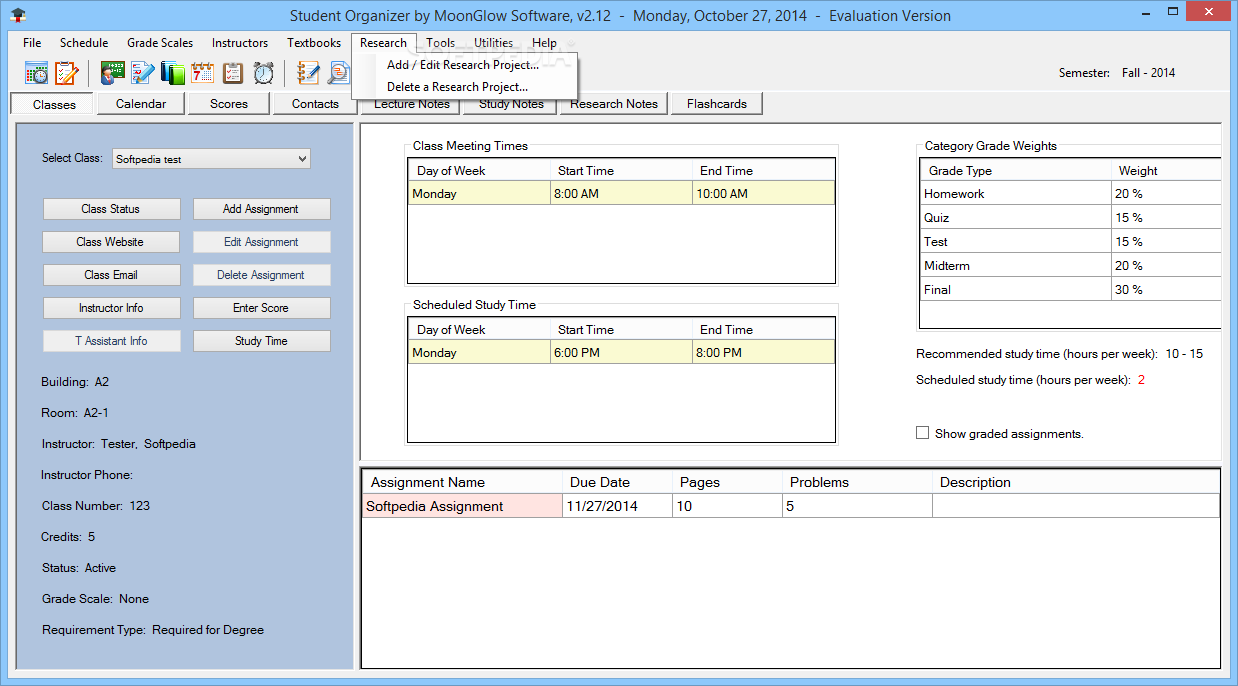Image resolution: width=1238 pixels, height=686 pixels.
Task: Click the Study Time button
Action: tap(261, 341)
